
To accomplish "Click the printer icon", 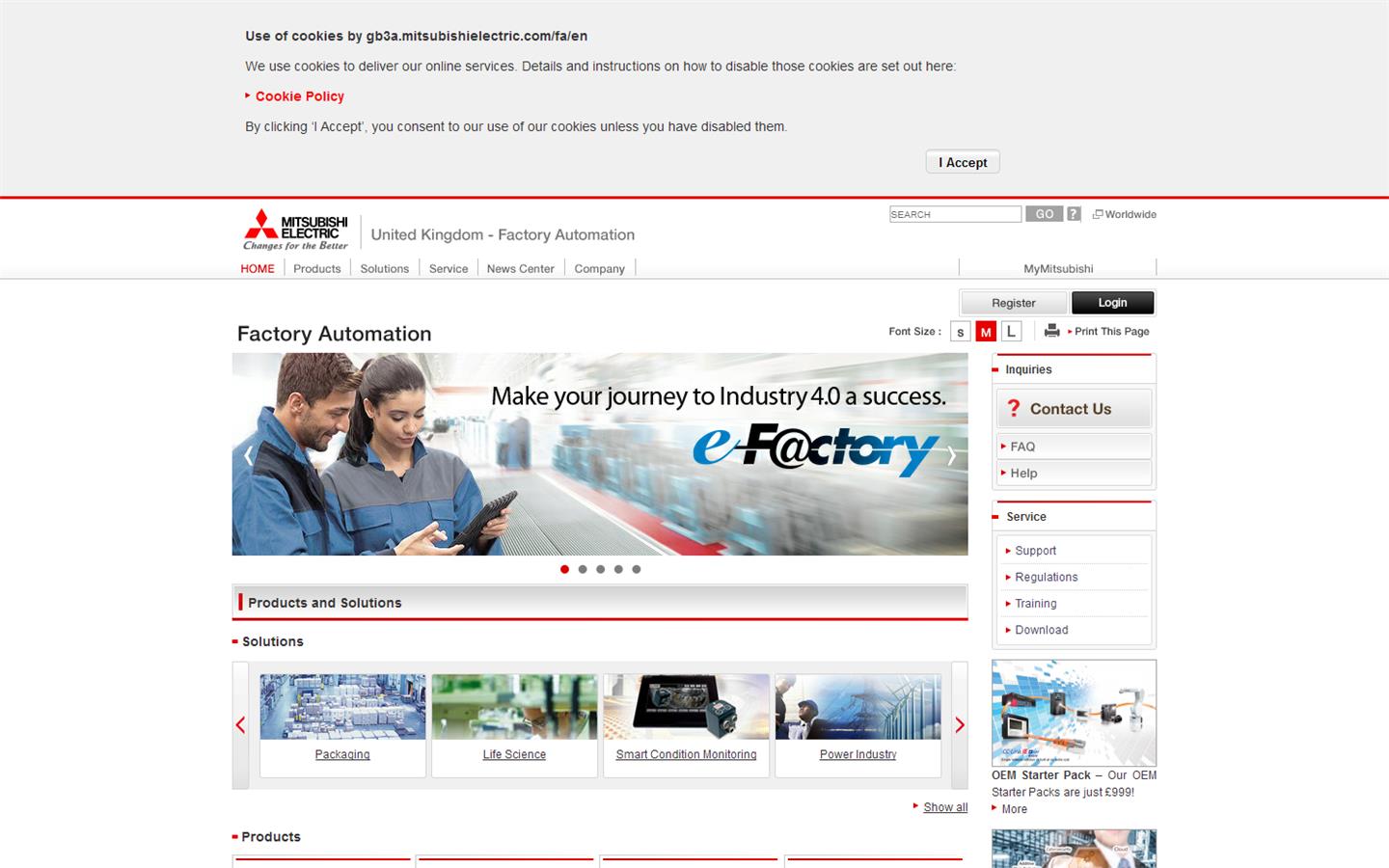I will [x=1051, y=331].
